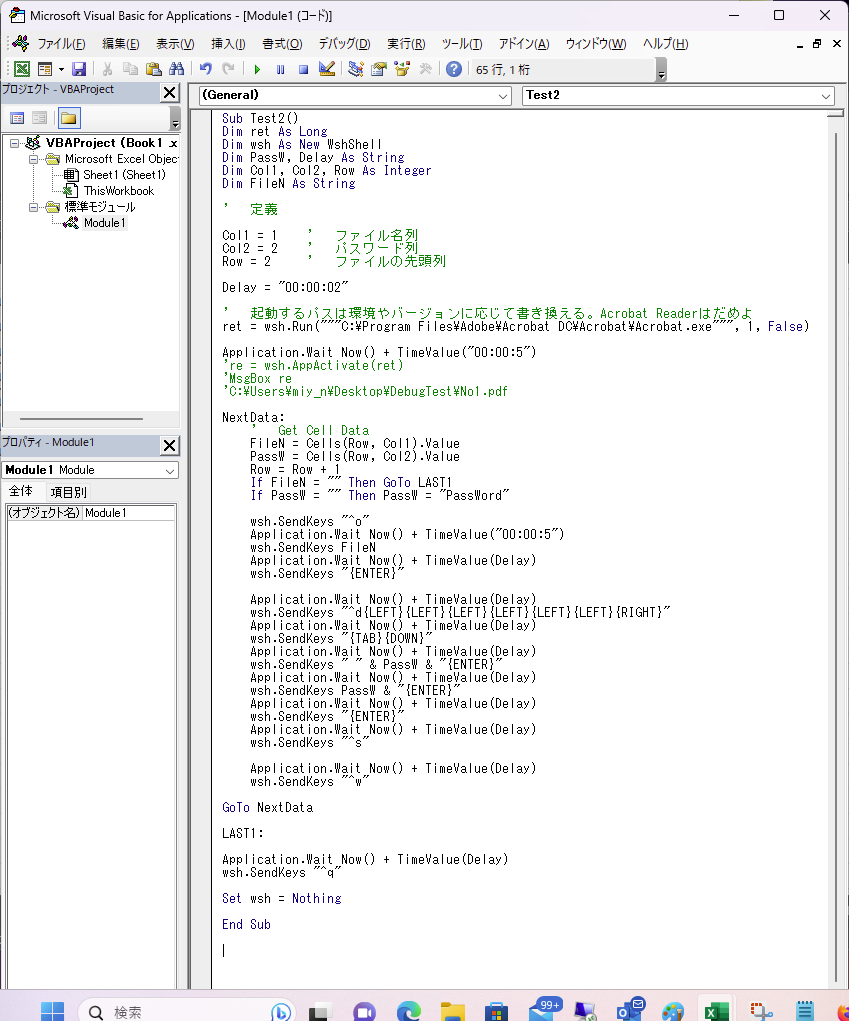The image size is (849, 1021).
Task: Open the 挿入(I) menu
Action: coord(228,44)
